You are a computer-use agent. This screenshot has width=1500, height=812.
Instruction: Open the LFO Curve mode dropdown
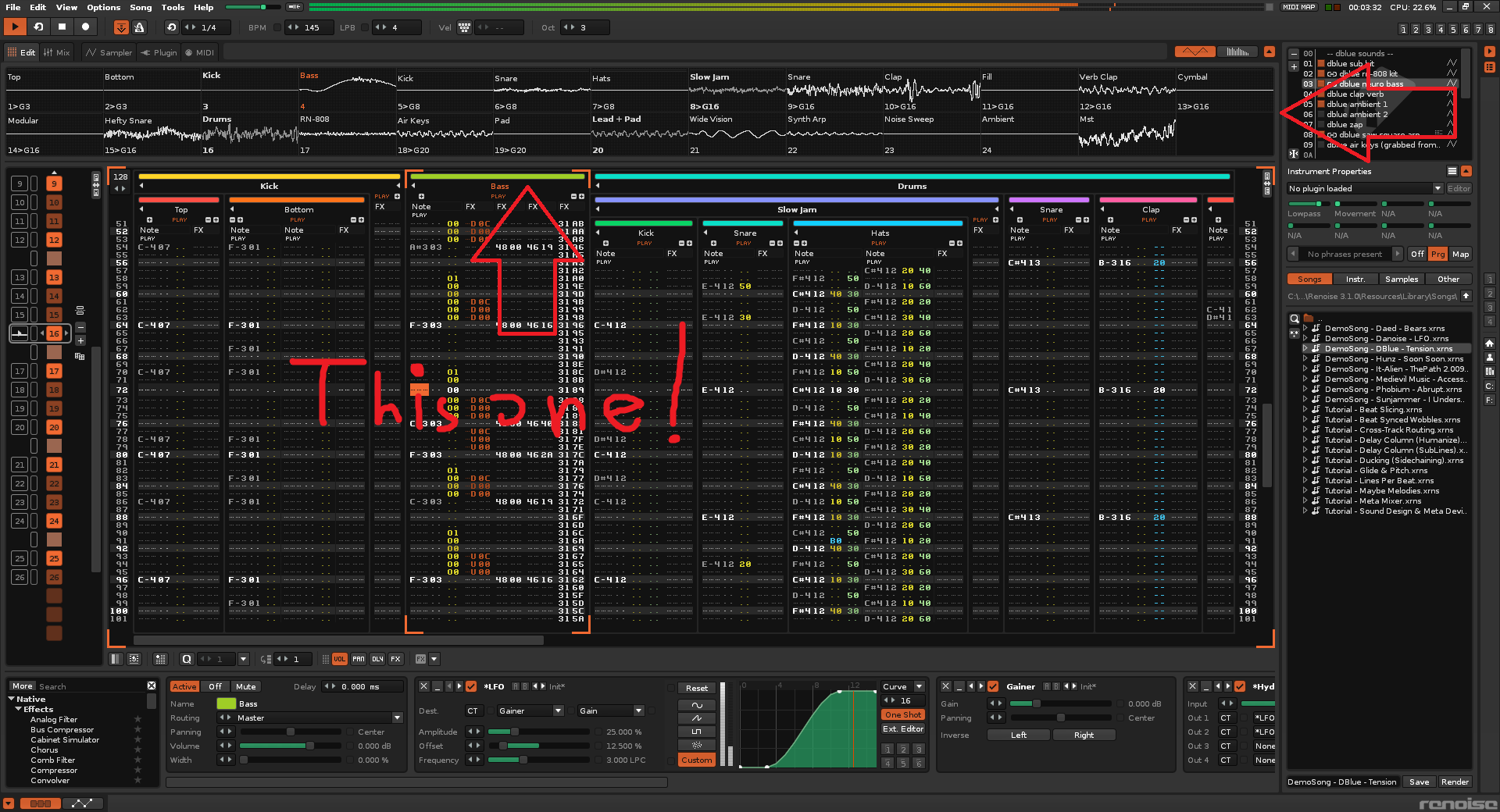[919, 686]
